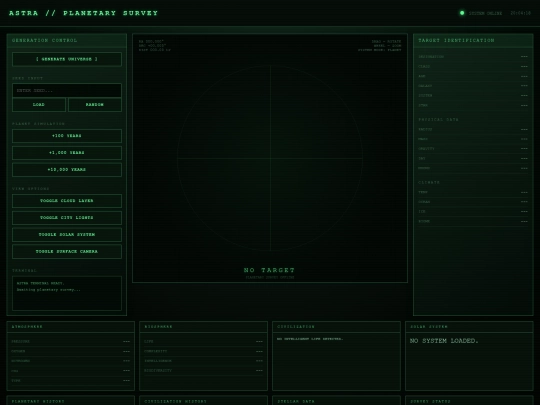Click the Life row in Biosphere
The image size is (540, 405).
click(x=204, y=341)
